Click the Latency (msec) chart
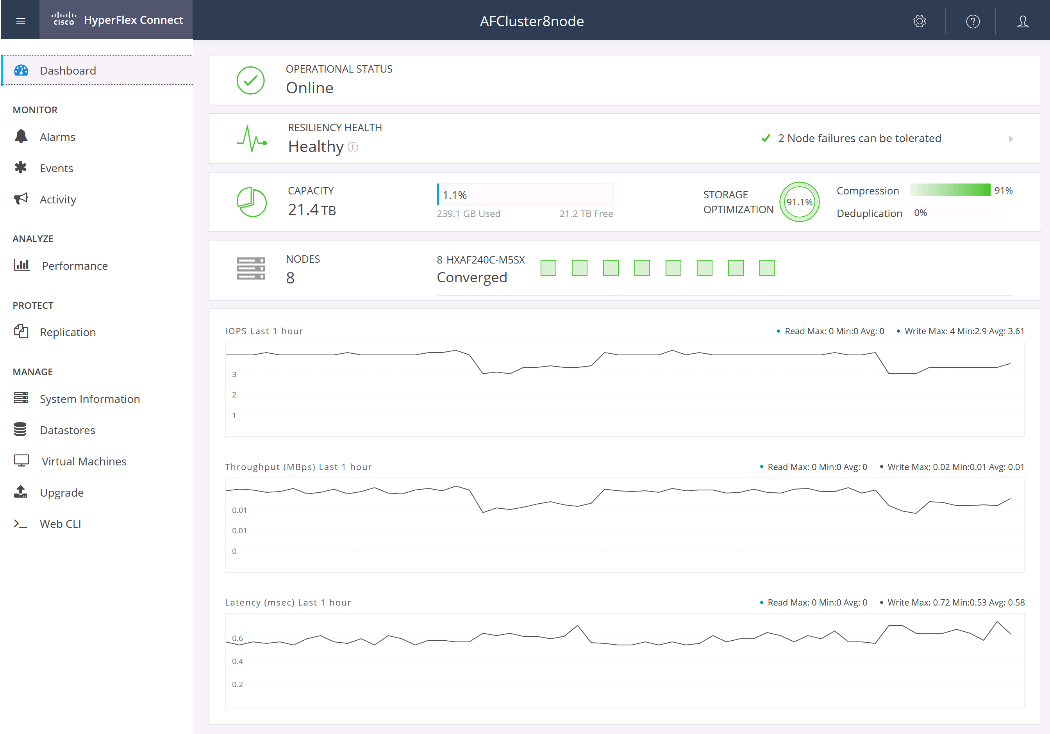This screenshot has height=734, width=1050. 625,660
